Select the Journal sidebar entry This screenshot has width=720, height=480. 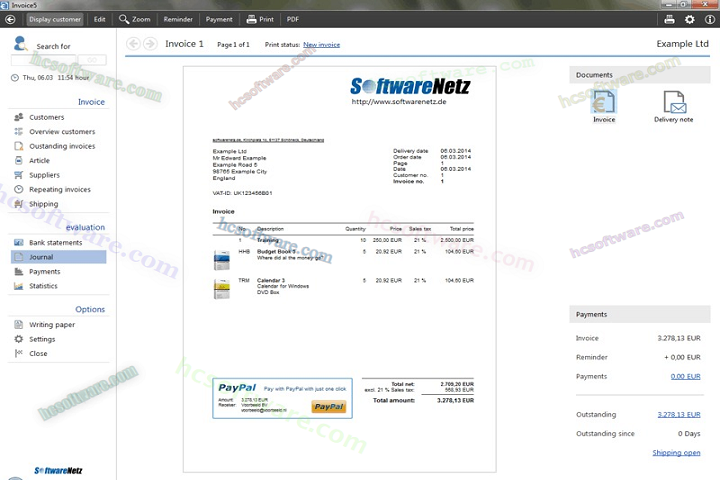pyautogui.click(x=58, y=257)
